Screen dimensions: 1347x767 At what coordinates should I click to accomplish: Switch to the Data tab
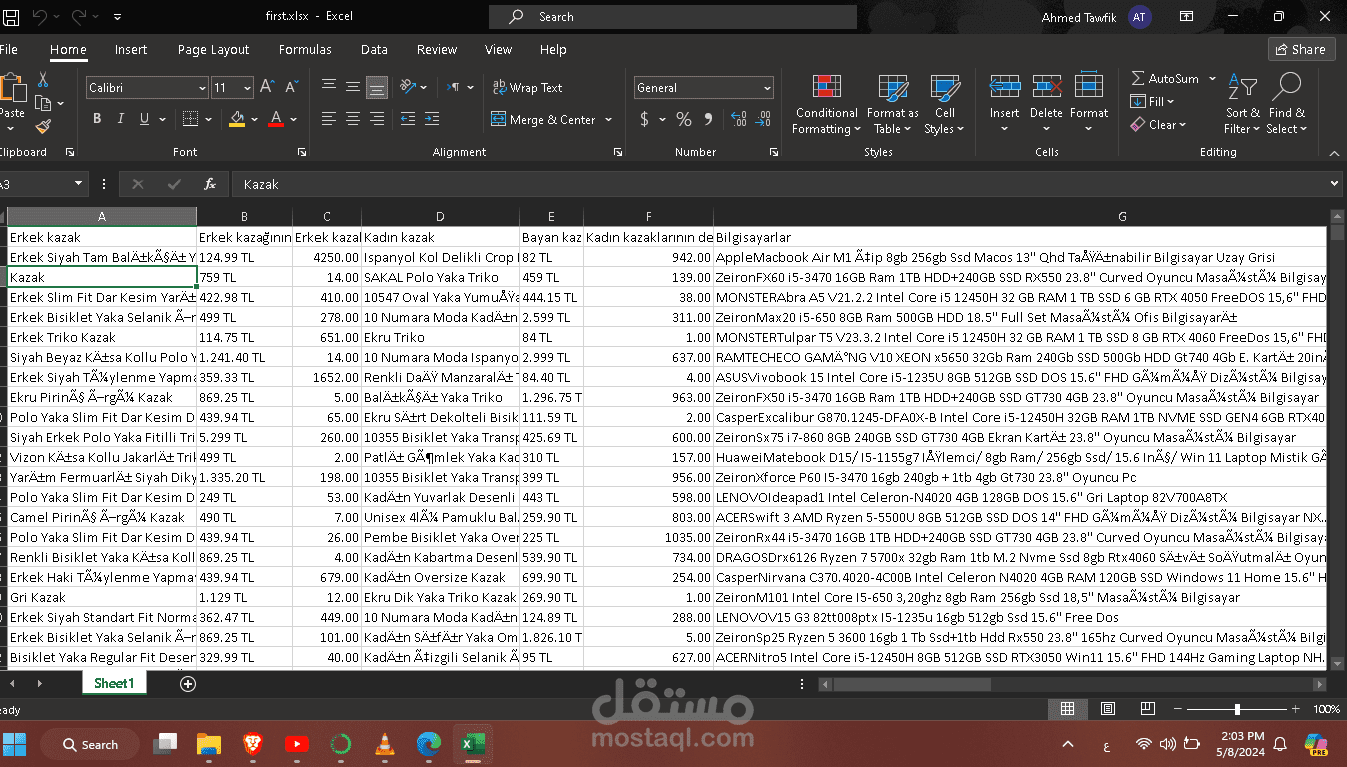click(375, 49)
